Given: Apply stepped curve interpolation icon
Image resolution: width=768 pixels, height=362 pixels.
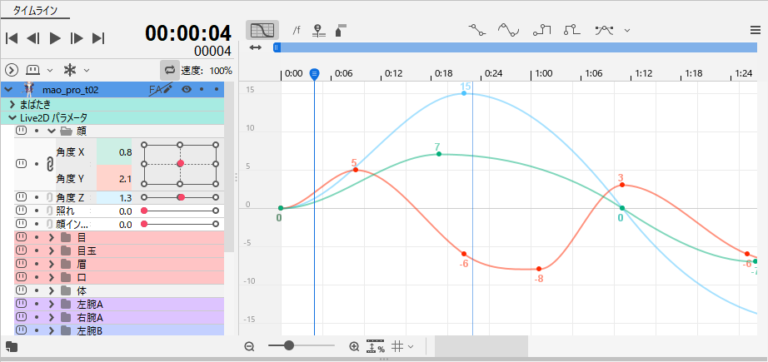Looking at the screenshot, I should (x=542, y=30).
